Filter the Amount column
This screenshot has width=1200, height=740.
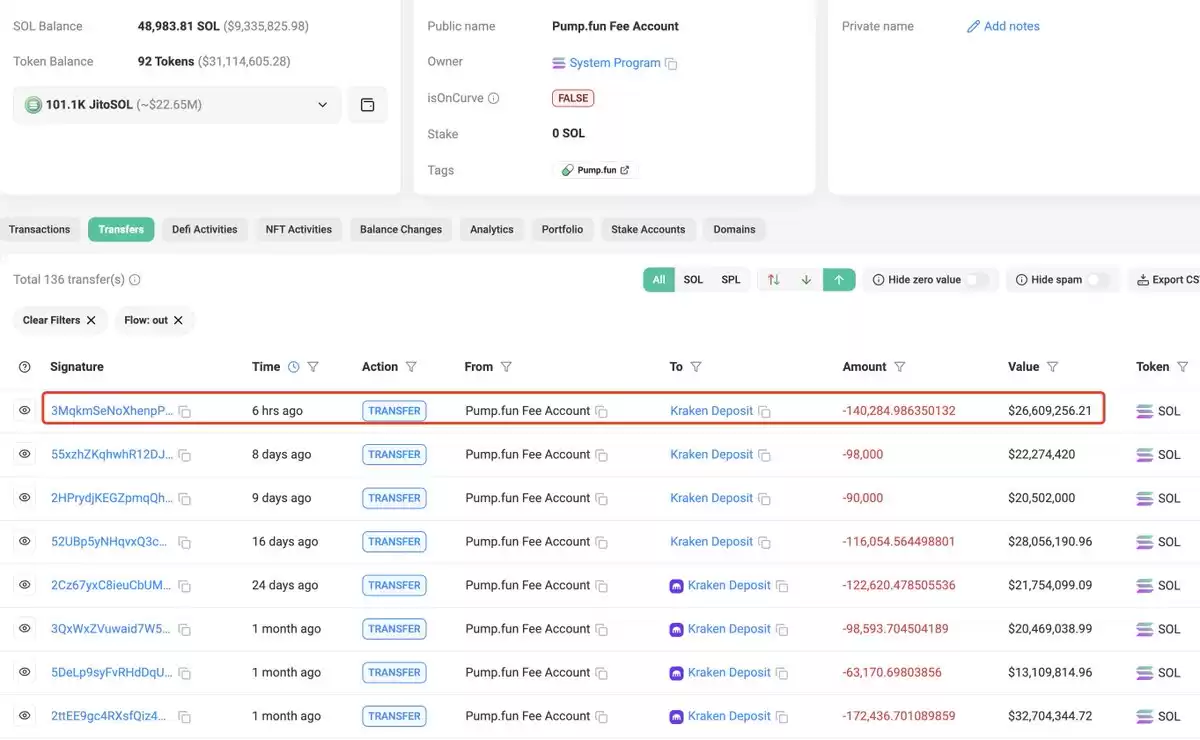pyautogui.click(x=900, y=367)
